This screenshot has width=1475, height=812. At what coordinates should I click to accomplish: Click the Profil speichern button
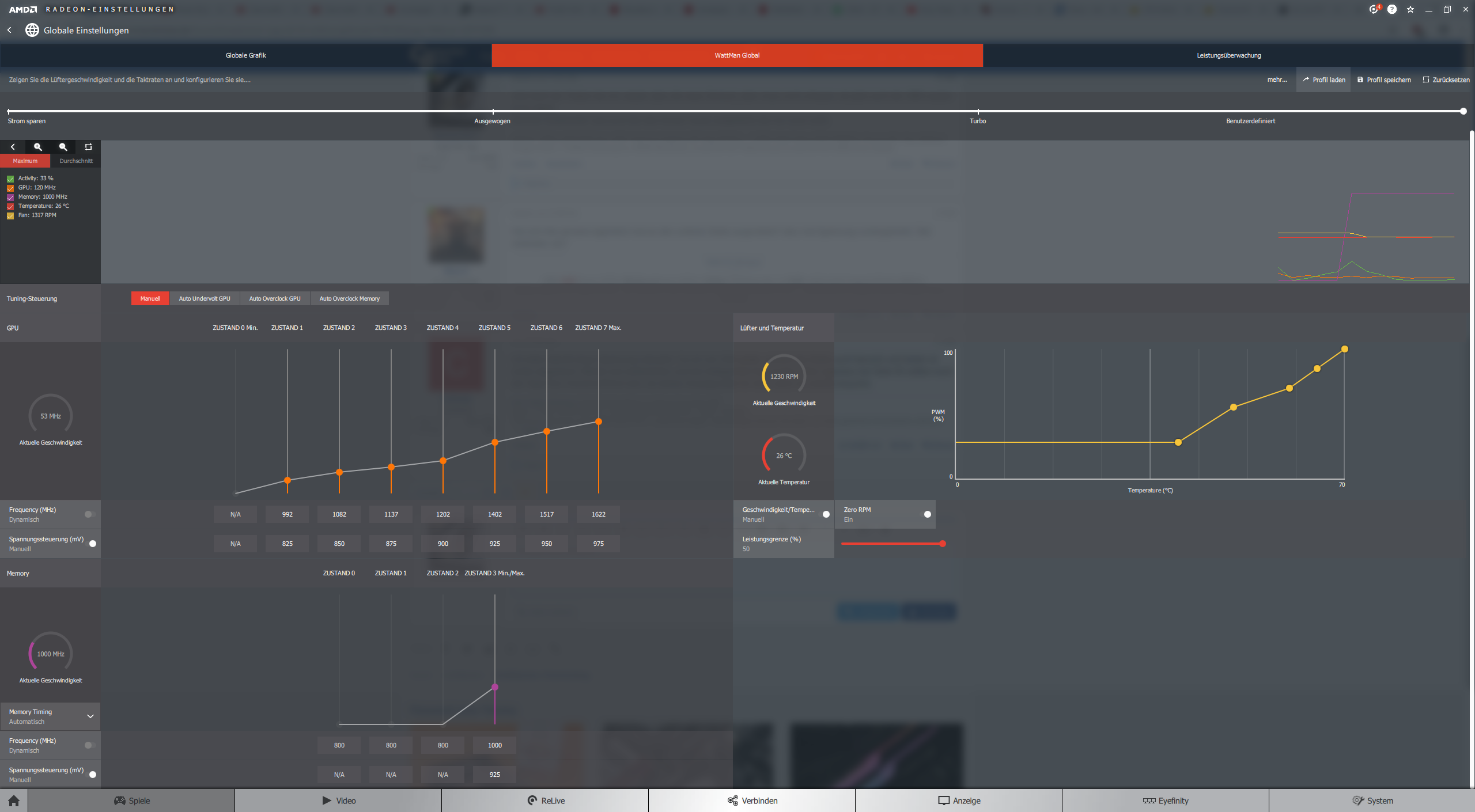coord(1384,79)
